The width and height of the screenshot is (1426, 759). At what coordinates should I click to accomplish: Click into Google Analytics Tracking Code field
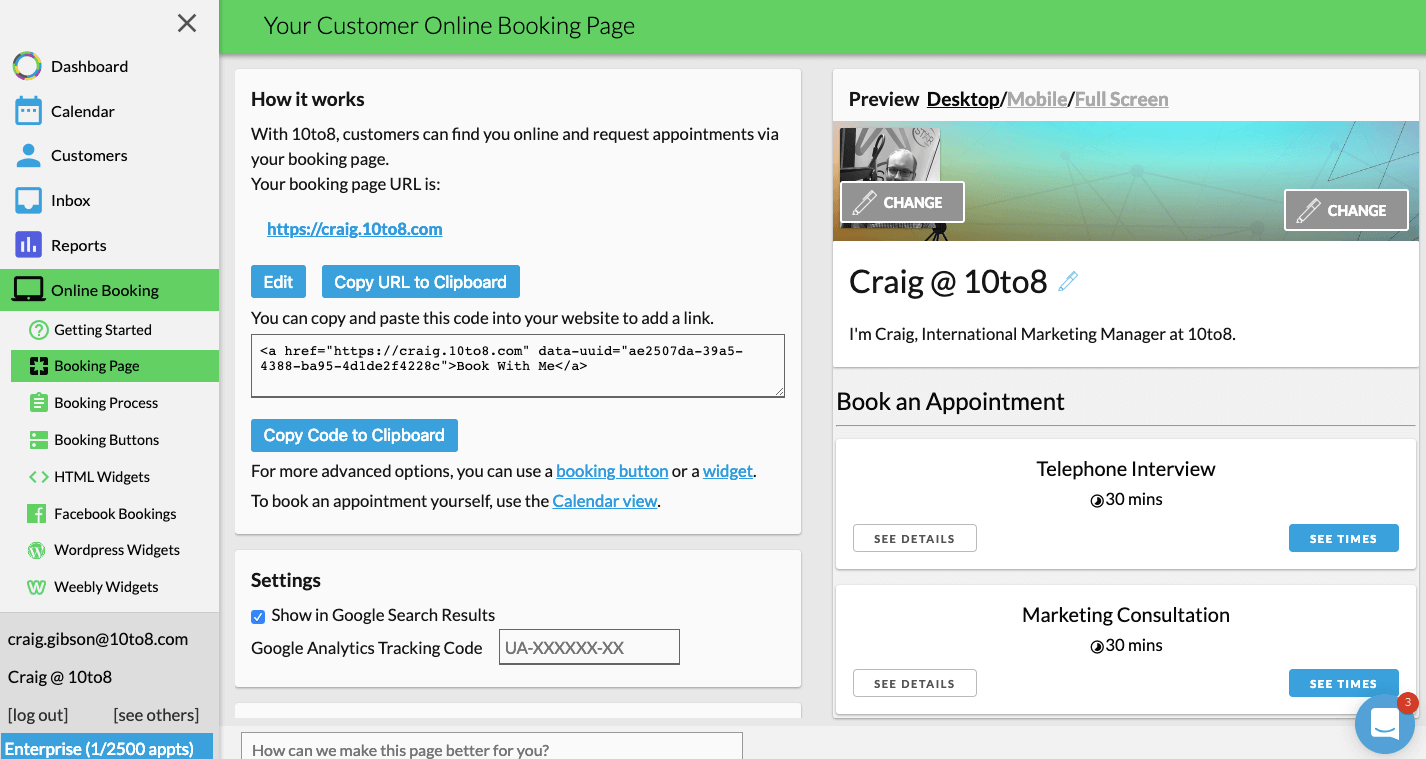tap(589, 648)
